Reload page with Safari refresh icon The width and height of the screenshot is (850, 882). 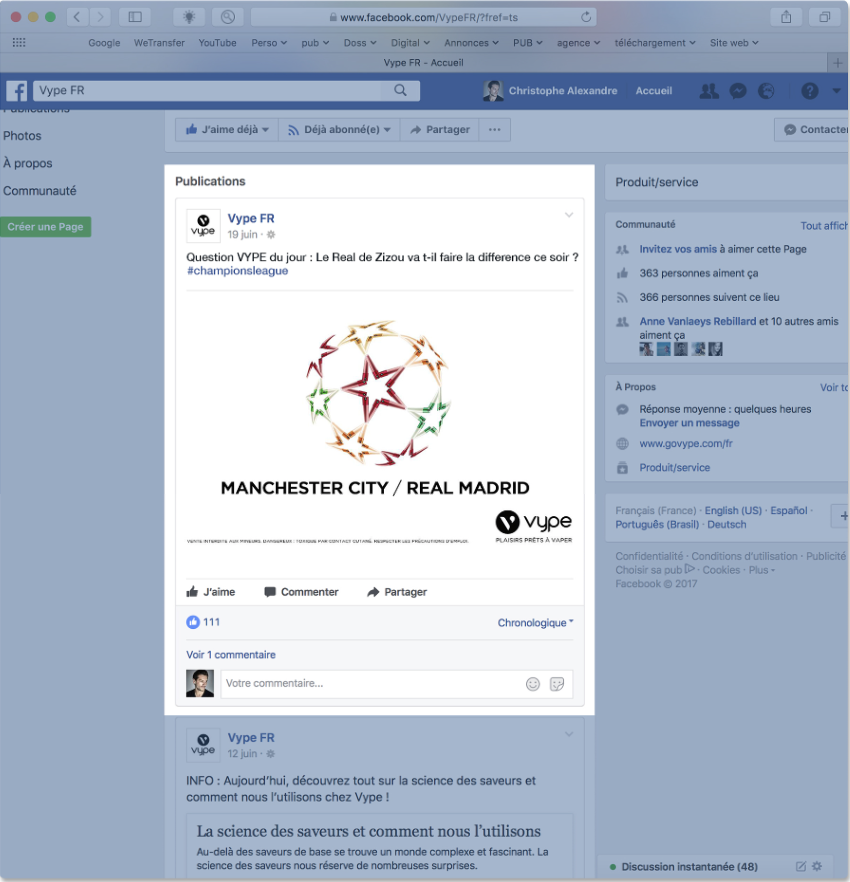(586, 17)
